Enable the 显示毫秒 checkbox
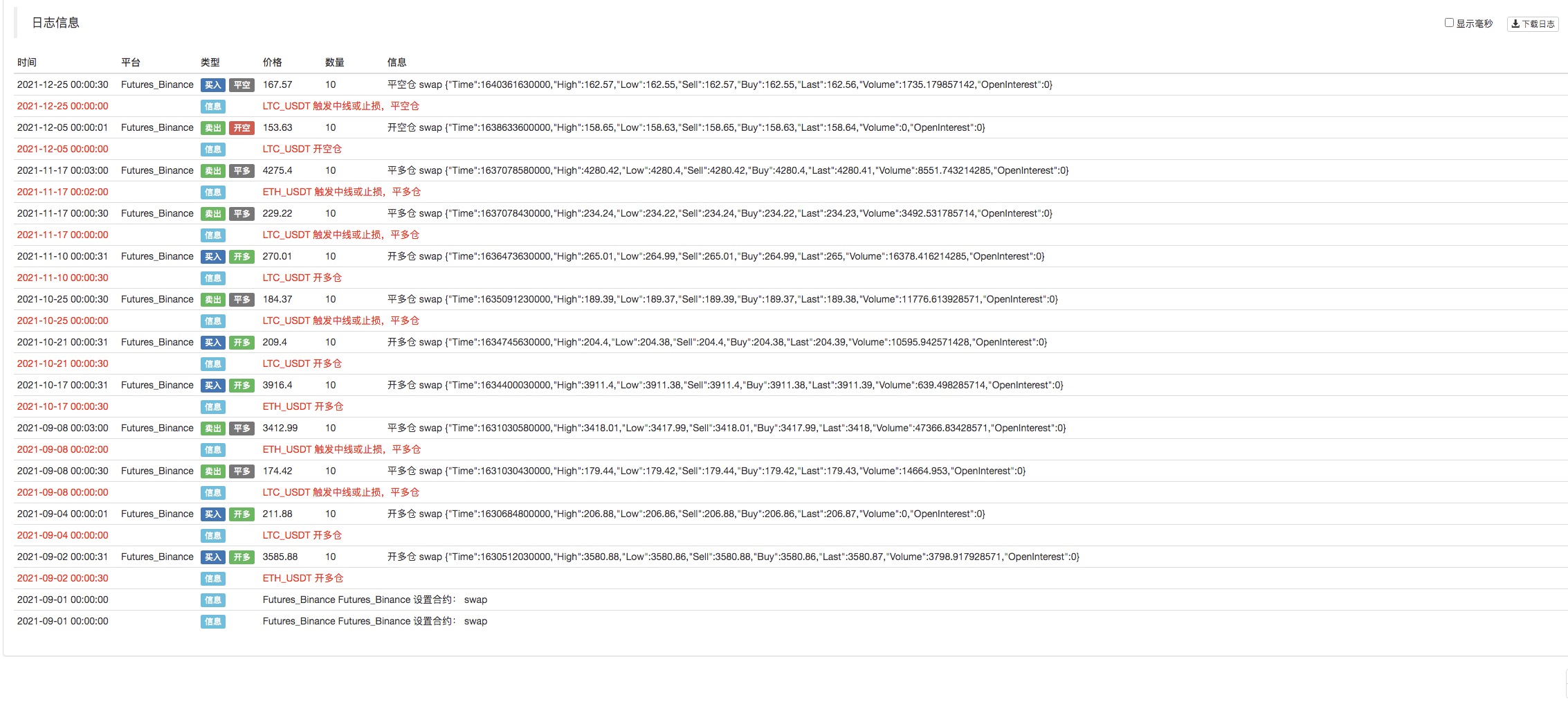This screenshot has height=702, width=1568. (x=1449, y=23)
